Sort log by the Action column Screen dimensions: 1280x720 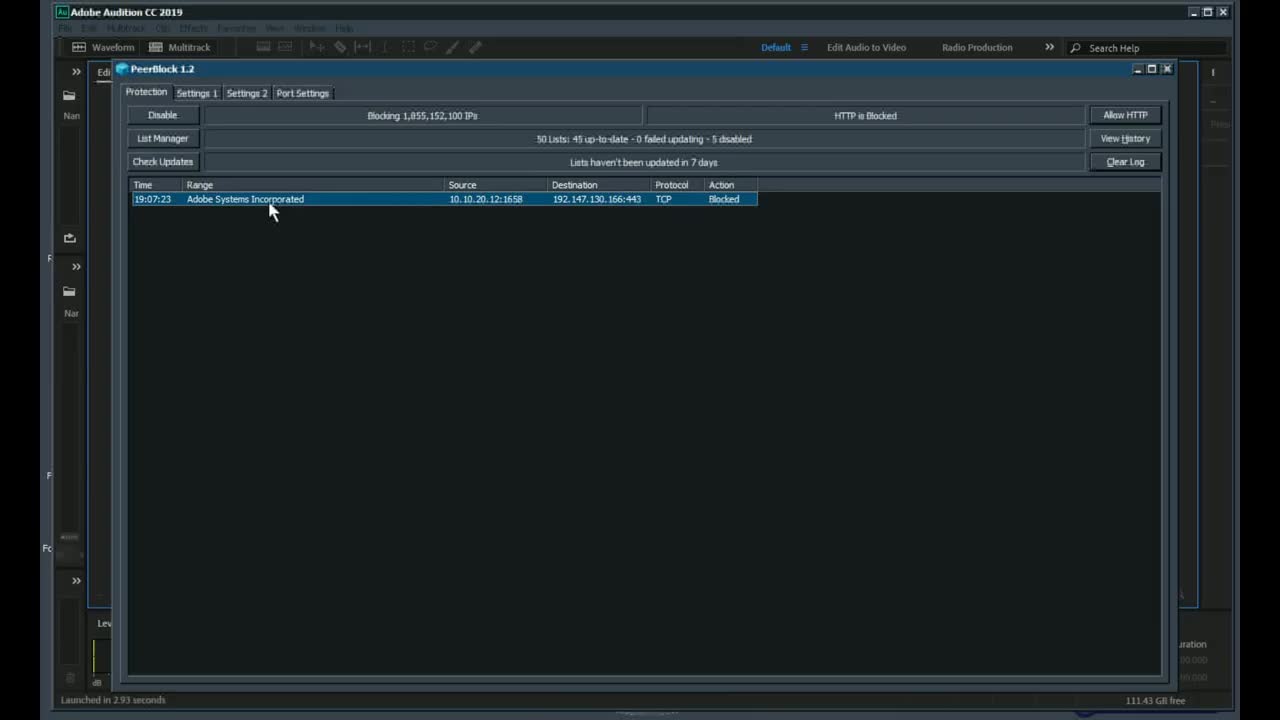point(731,185)
